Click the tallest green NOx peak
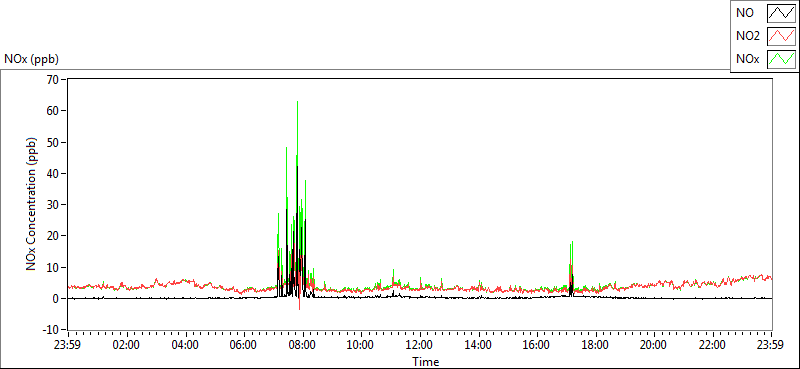The width and height of the screenshot is (800, 369). (297, 102)
